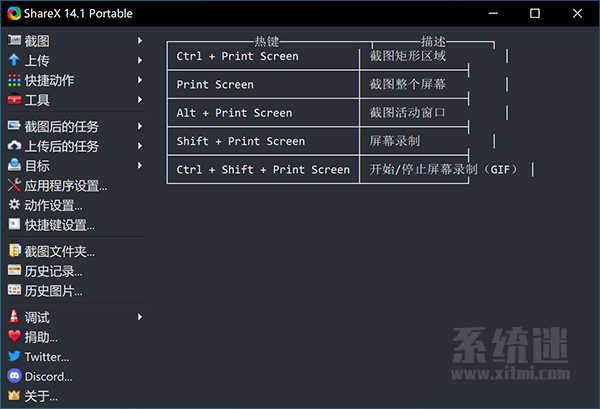Image resolution: width=600 pixels, height=409 pixels.
Task: Select the Ctrl + Print Screen hotkey row
Action: (x=318, y=56)
